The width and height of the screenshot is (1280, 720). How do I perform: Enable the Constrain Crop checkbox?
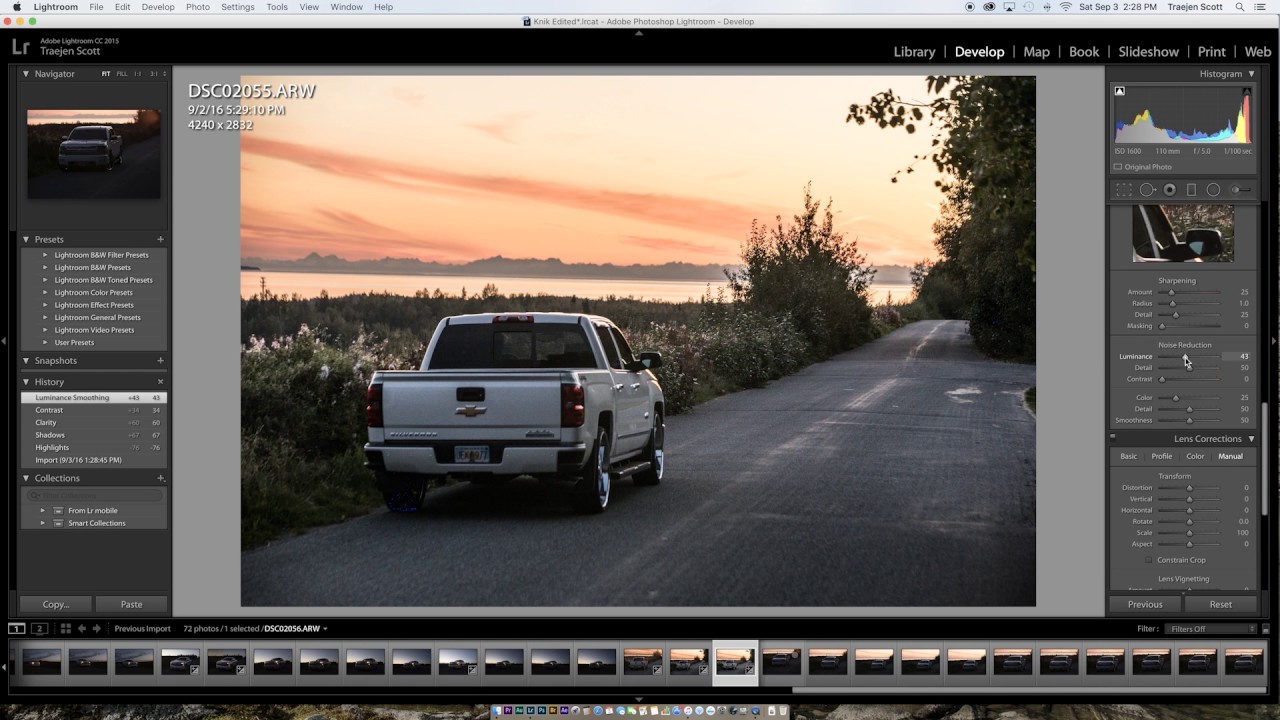(x=1149, y=560)
